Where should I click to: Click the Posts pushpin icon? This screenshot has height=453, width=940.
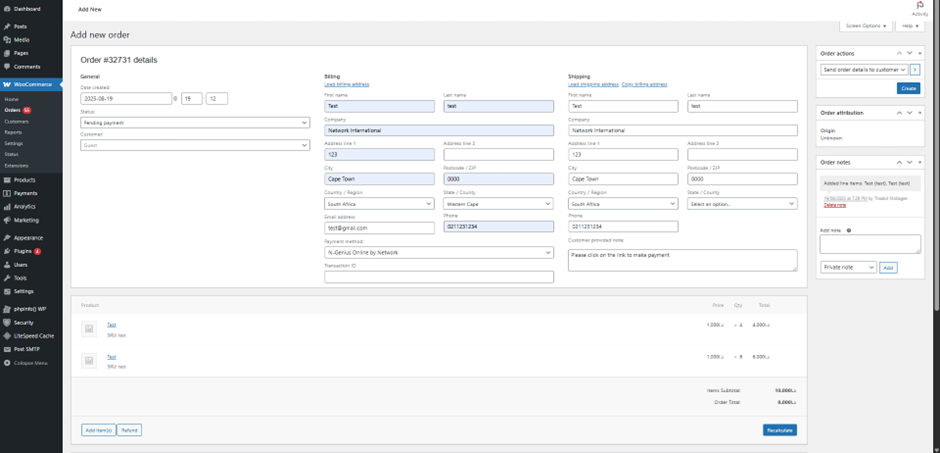click(x=7, y=26)
